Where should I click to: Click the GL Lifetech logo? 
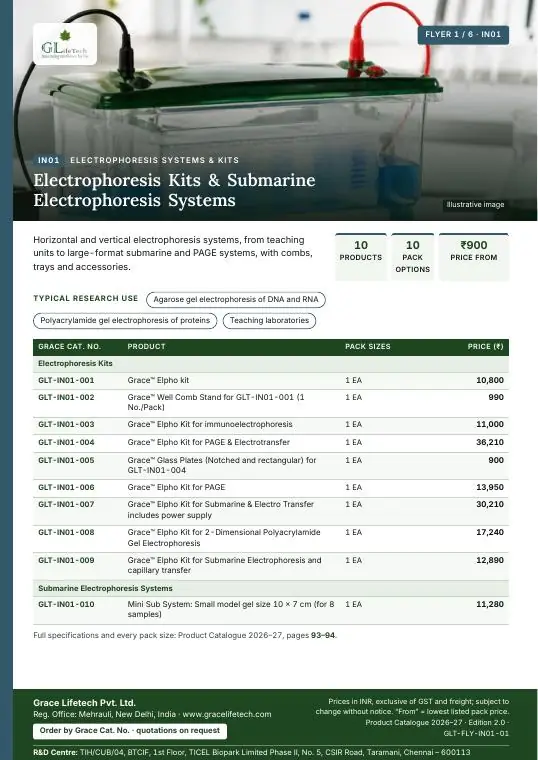[x=65, y=44]
